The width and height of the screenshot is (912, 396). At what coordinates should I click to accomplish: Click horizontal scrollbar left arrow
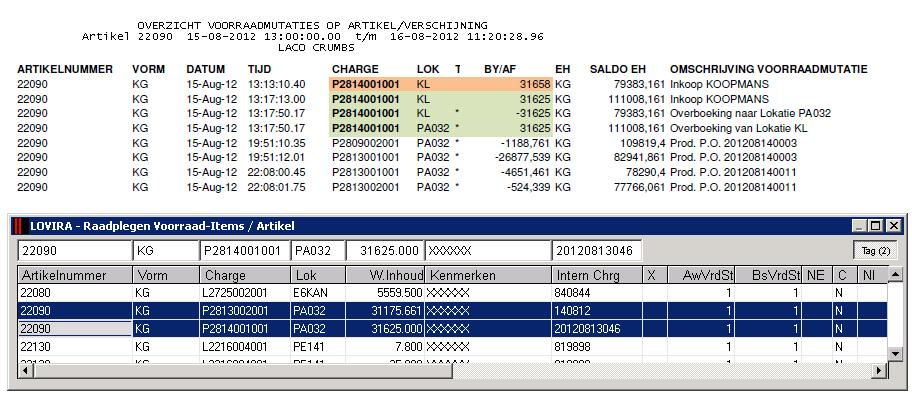[23, 370]
